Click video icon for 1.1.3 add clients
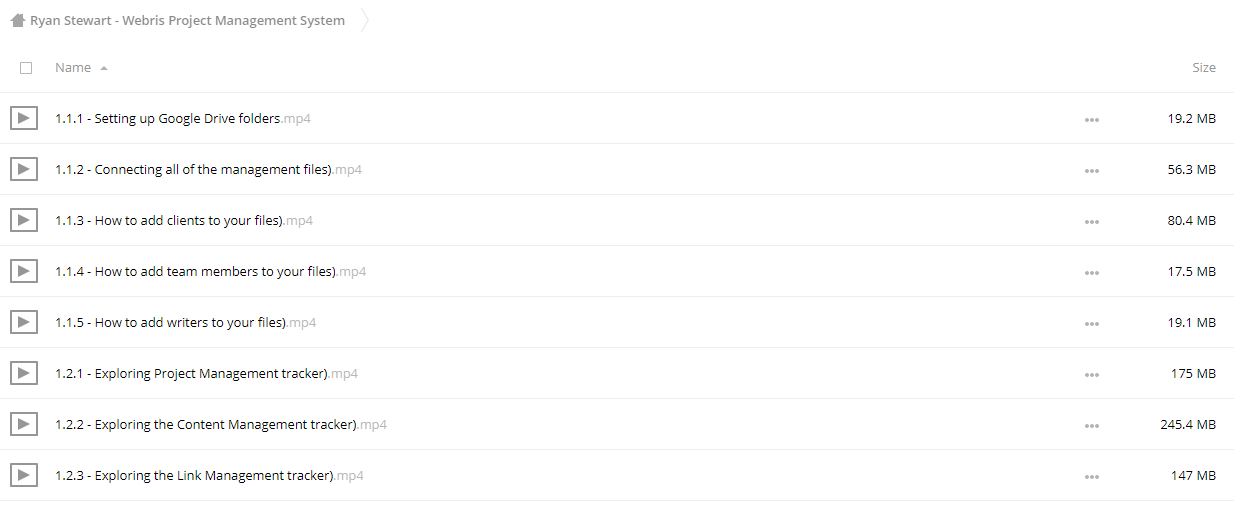Viewport: 1234px width, 511px height. (24, 220)
